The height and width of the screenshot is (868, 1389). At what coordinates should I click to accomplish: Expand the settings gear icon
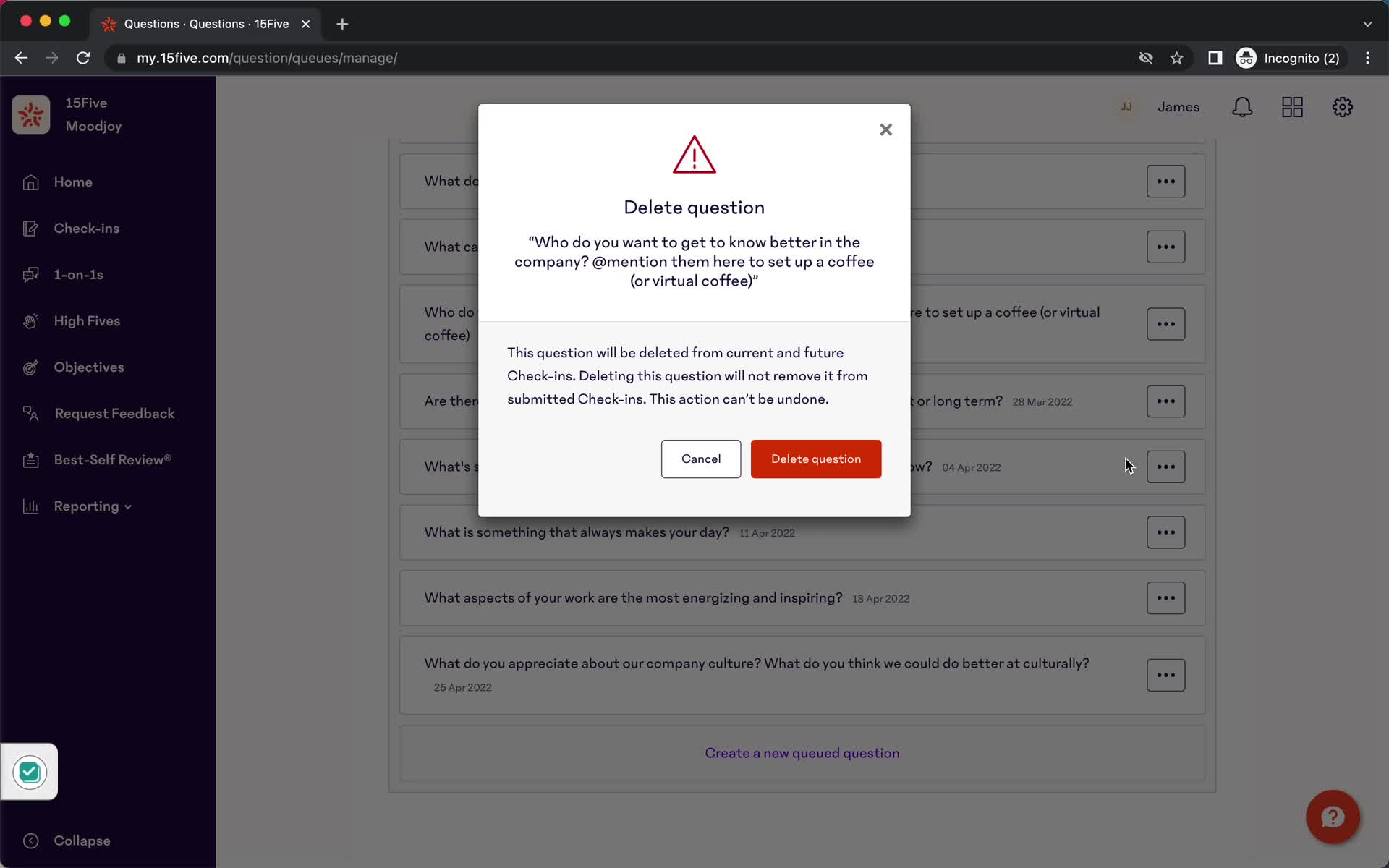[x=1343, y=107]
